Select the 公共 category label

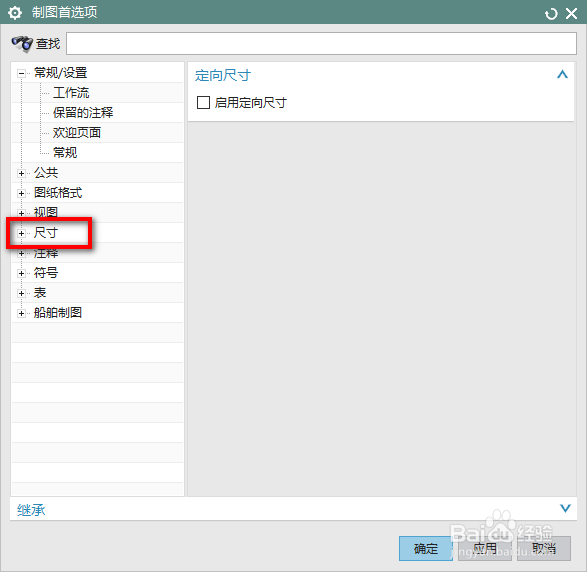click(46, 173)
